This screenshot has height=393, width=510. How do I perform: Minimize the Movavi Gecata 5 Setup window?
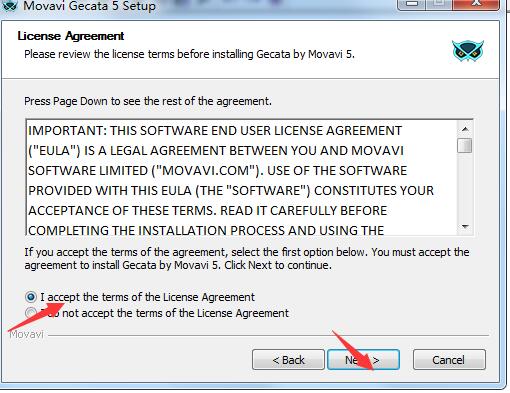click(412, 5)
